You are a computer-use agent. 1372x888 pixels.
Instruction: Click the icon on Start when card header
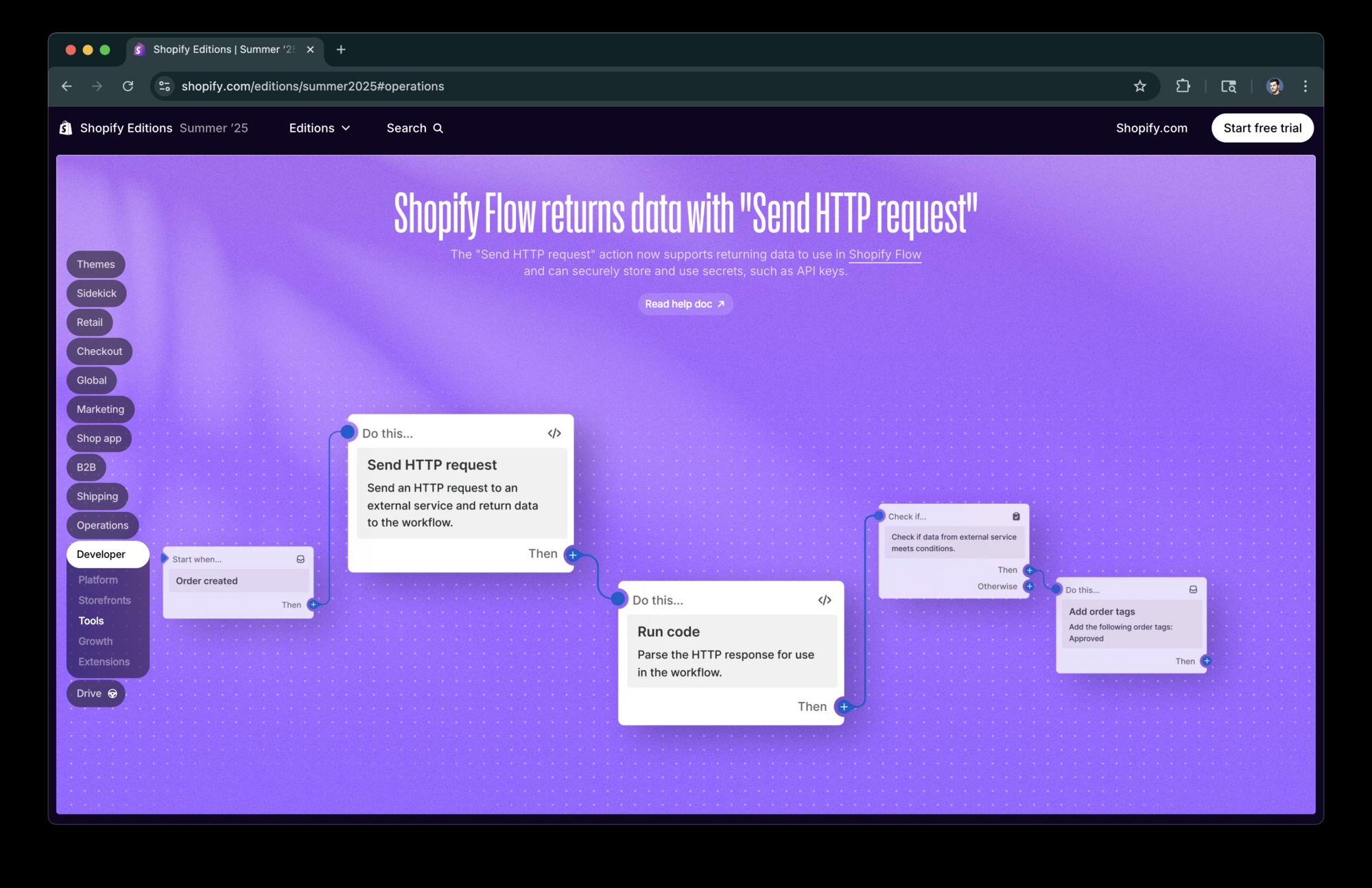click(300, 559)
